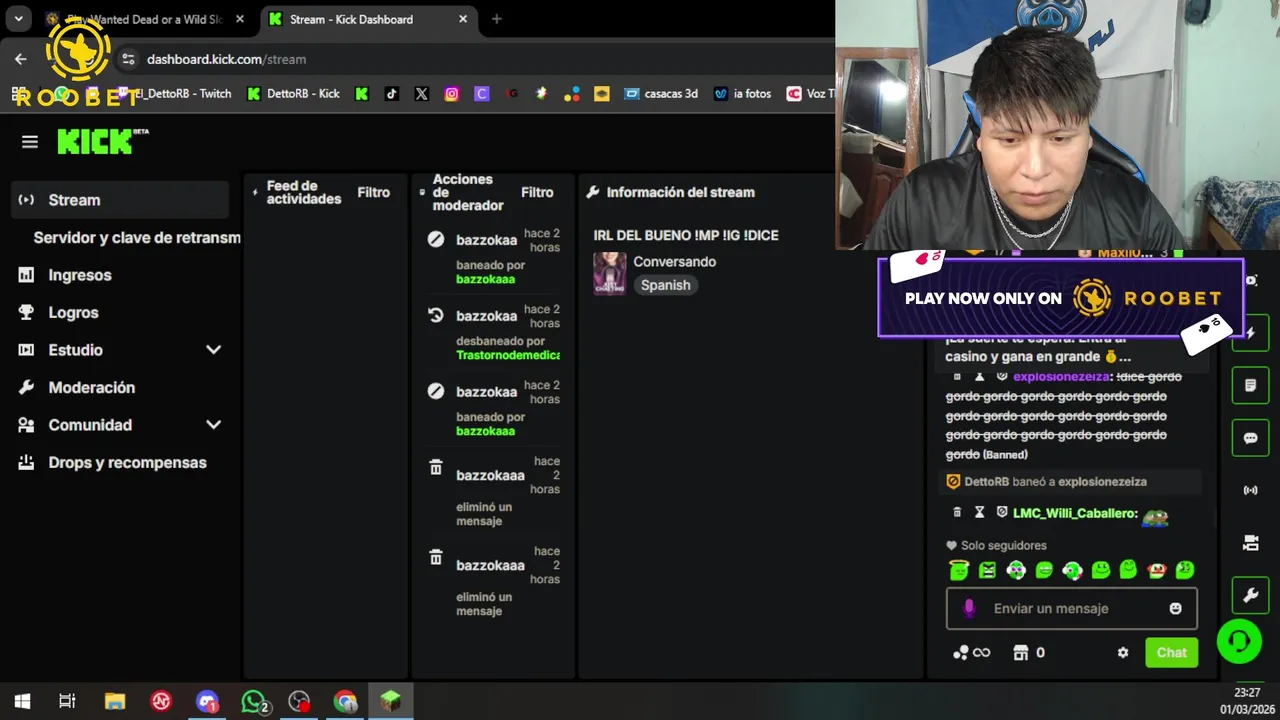Switch to the Wanted Dead or a Wild tab

pyautogui.click(x=144, y=19)
